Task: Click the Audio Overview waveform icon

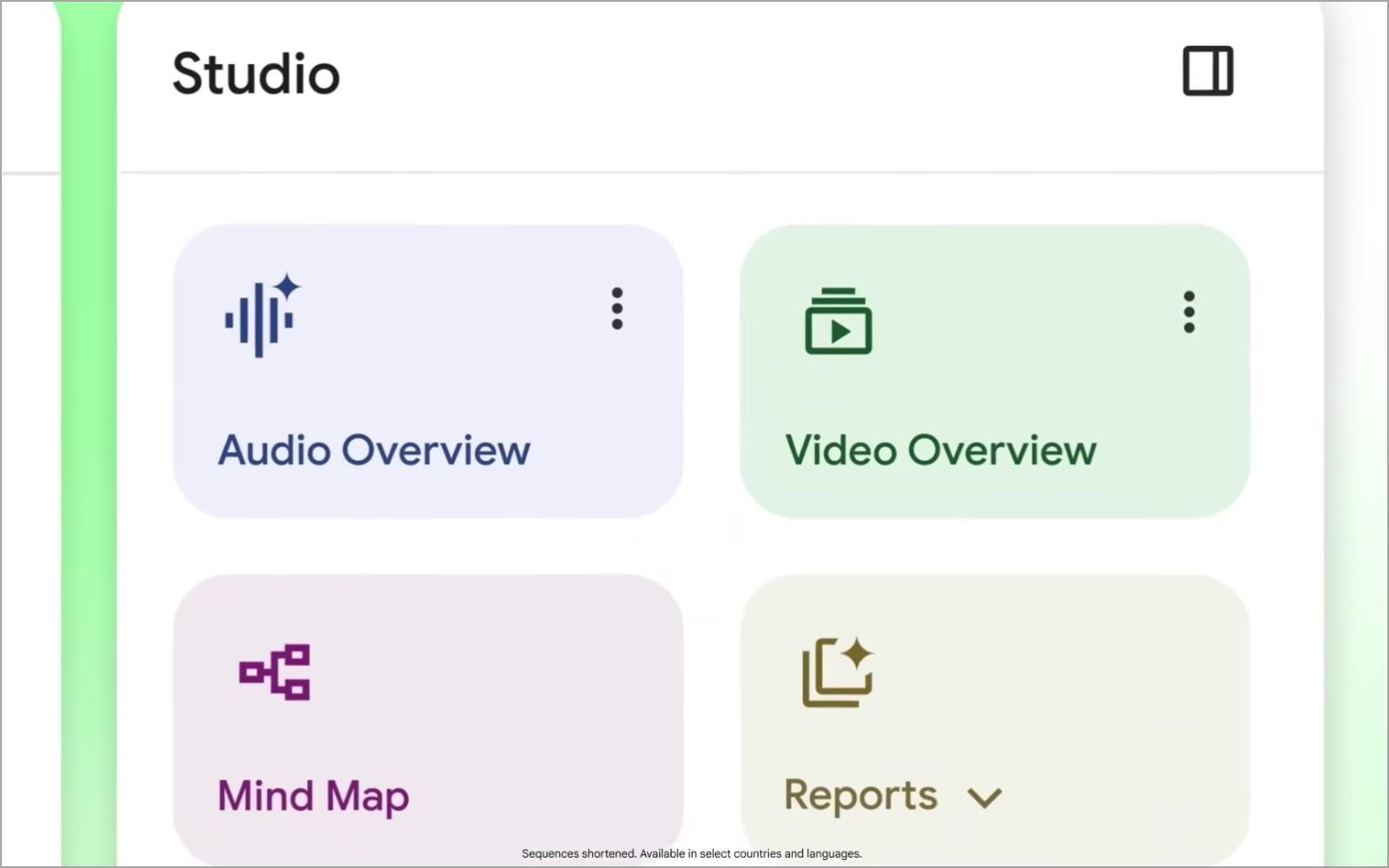Action: click(262, 315)
